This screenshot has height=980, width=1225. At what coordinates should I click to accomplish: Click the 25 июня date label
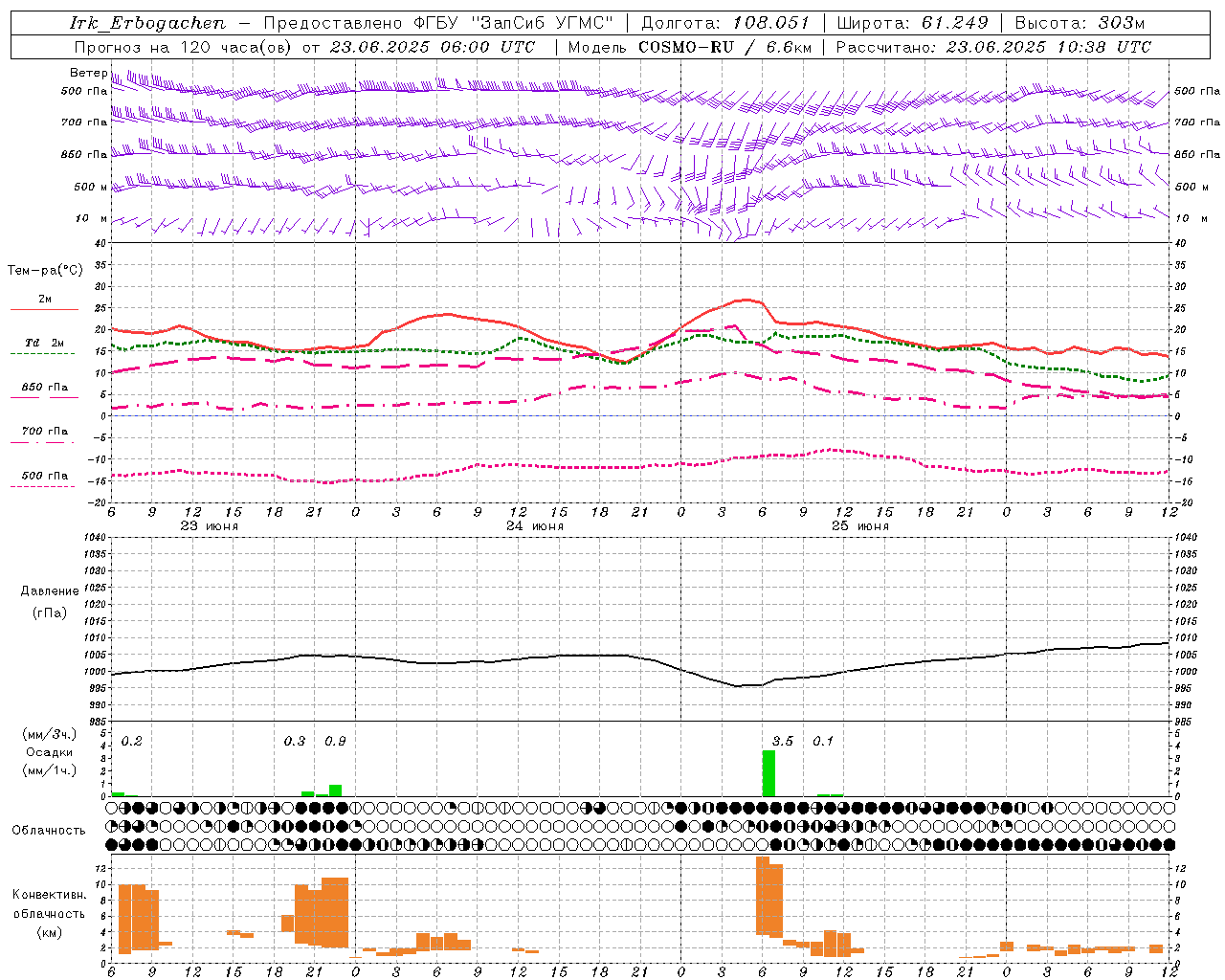[859, 526]
